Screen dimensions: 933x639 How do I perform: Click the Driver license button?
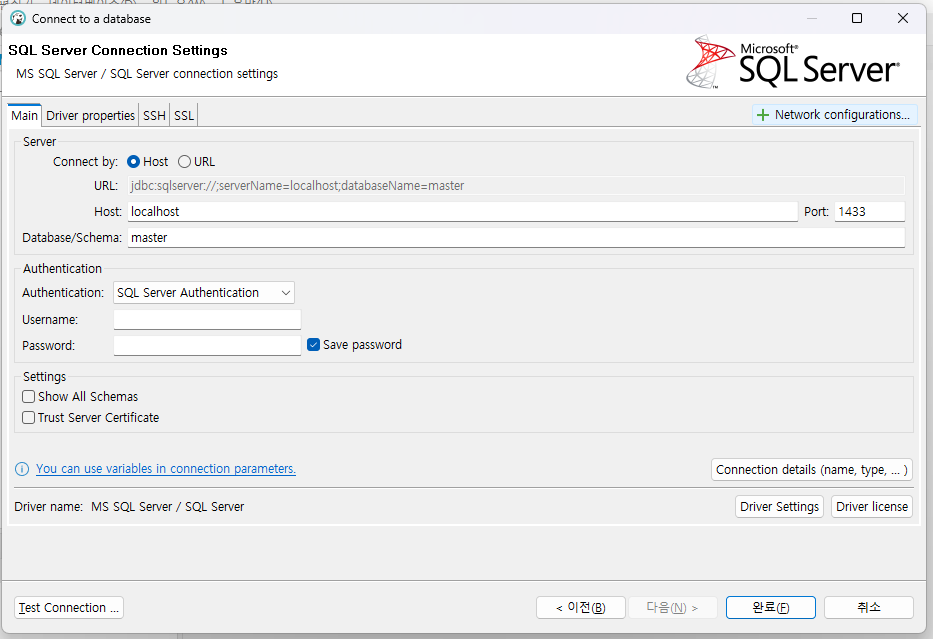click(872, 506)
